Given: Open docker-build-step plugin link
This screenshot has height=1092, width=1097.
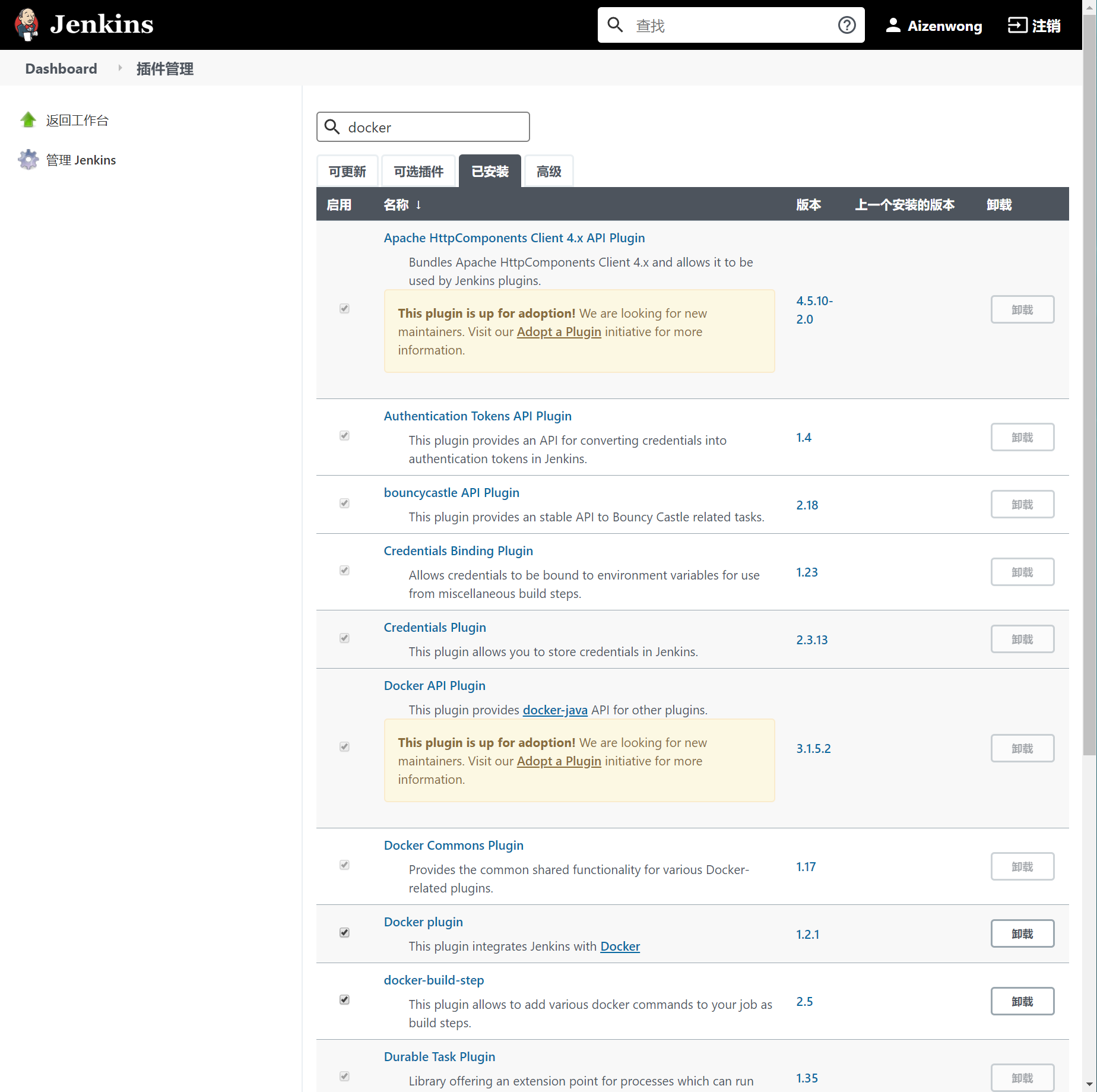Looking at the screenshot, I should [434, 980].
